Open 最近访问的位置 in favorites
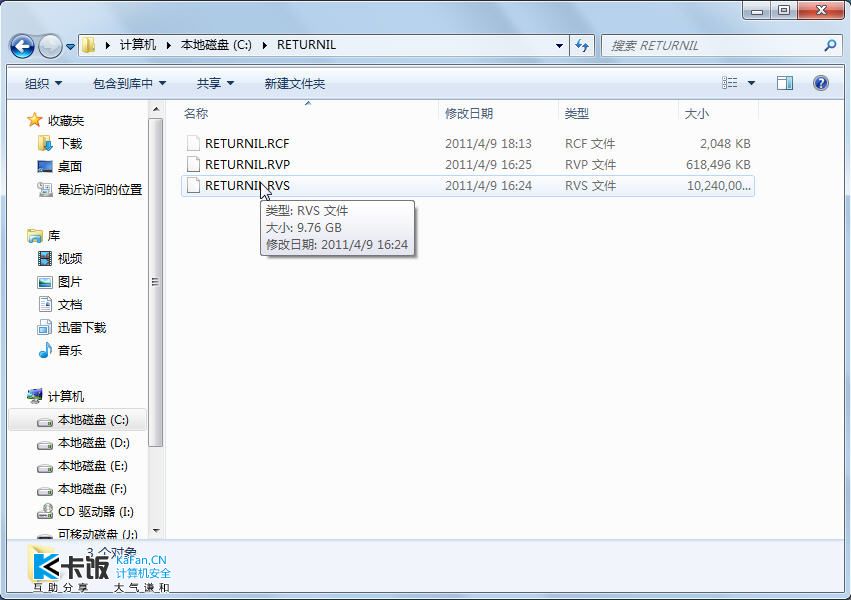This screenshot has width=851, height=600. [100, 189]
